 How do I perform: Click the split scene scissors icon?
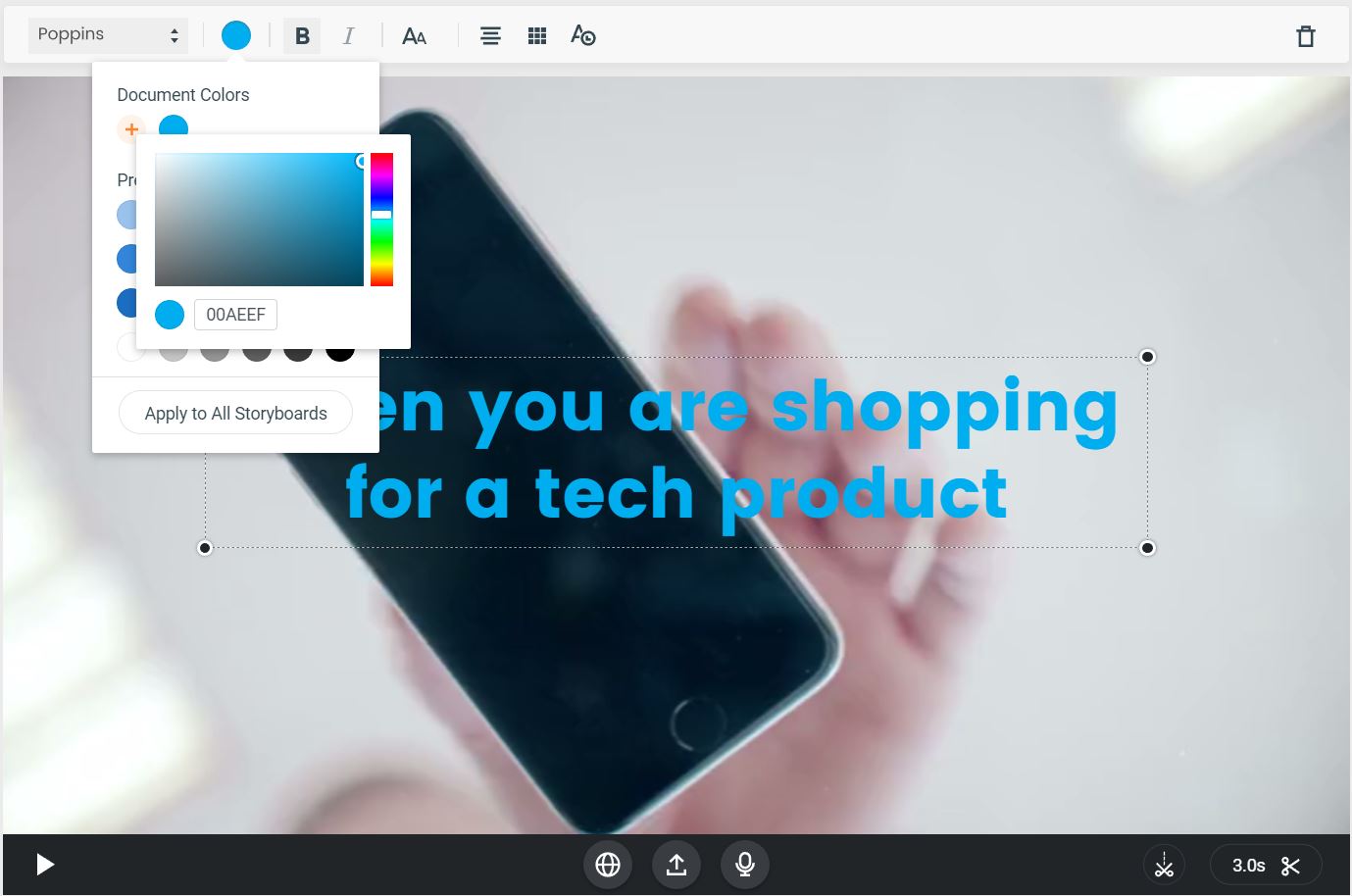1164,865
